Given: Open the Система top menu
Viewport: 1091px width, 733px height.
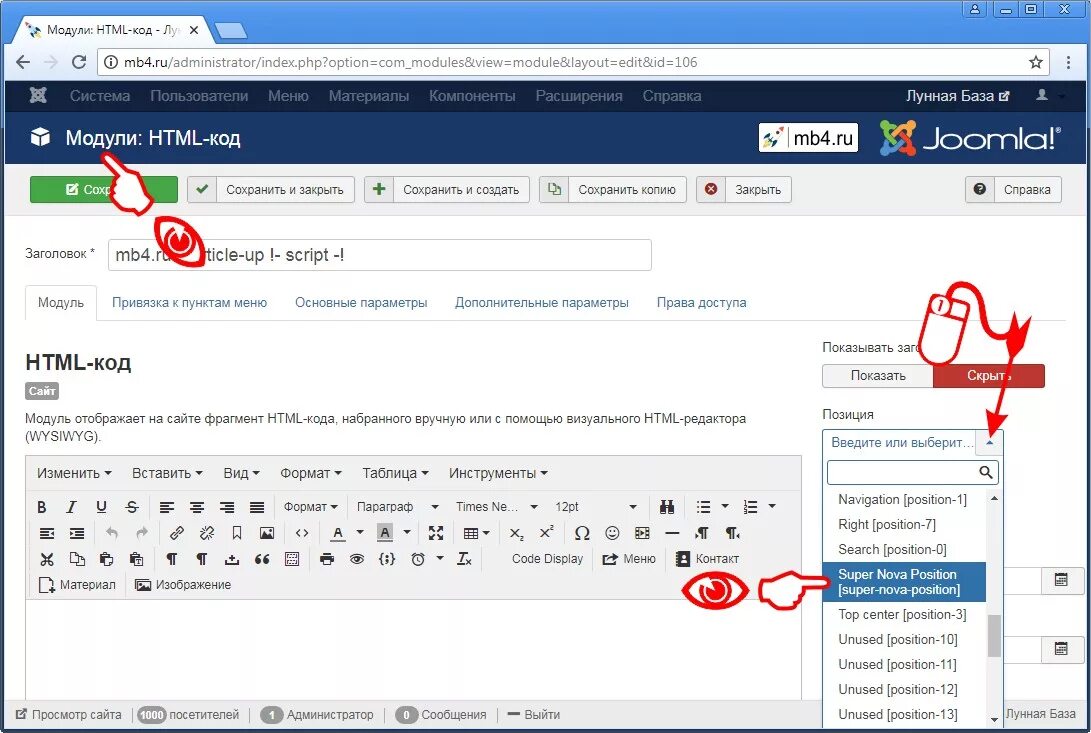Looking at the screenshot, I should (99, 96).
